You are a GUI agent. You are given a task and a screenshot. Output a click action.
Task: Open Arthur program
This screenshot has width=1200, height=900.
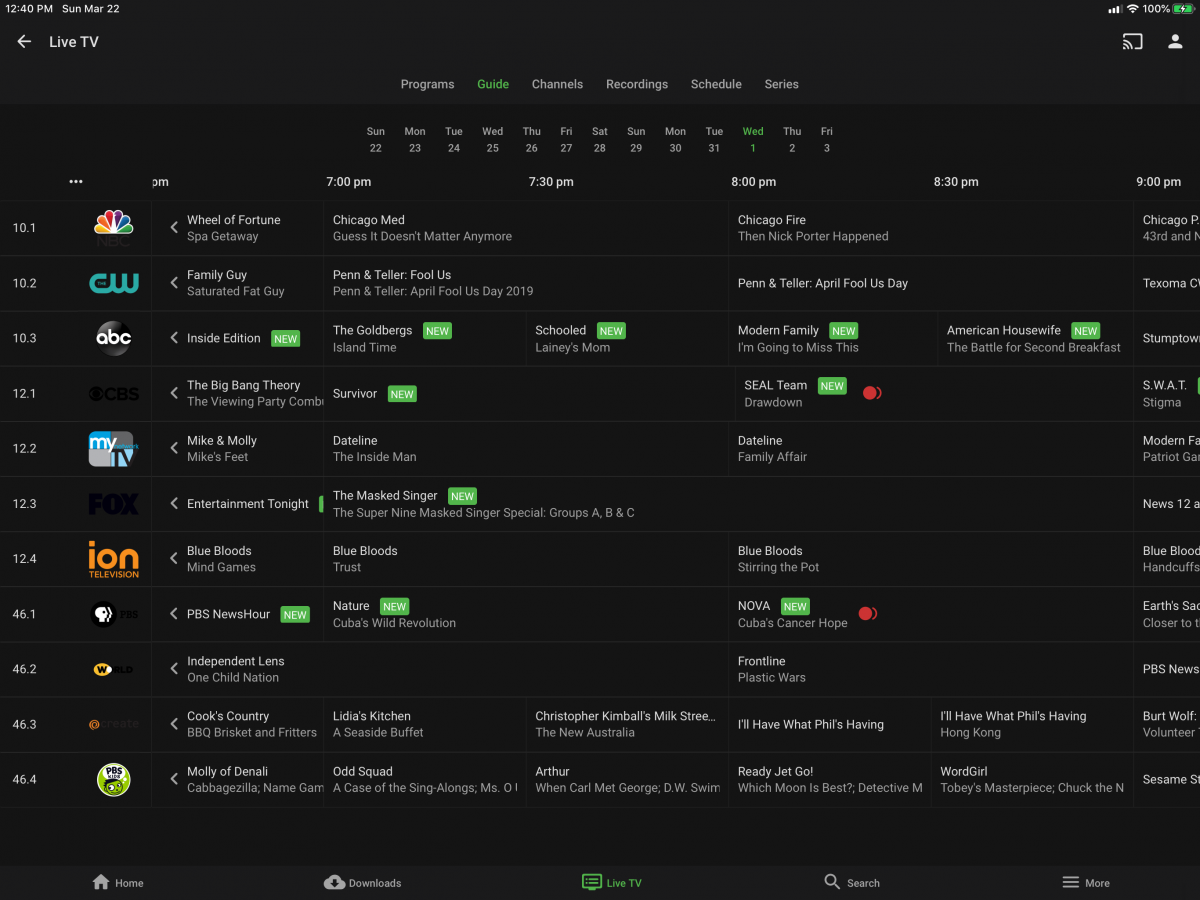click(x=627, y=779)
